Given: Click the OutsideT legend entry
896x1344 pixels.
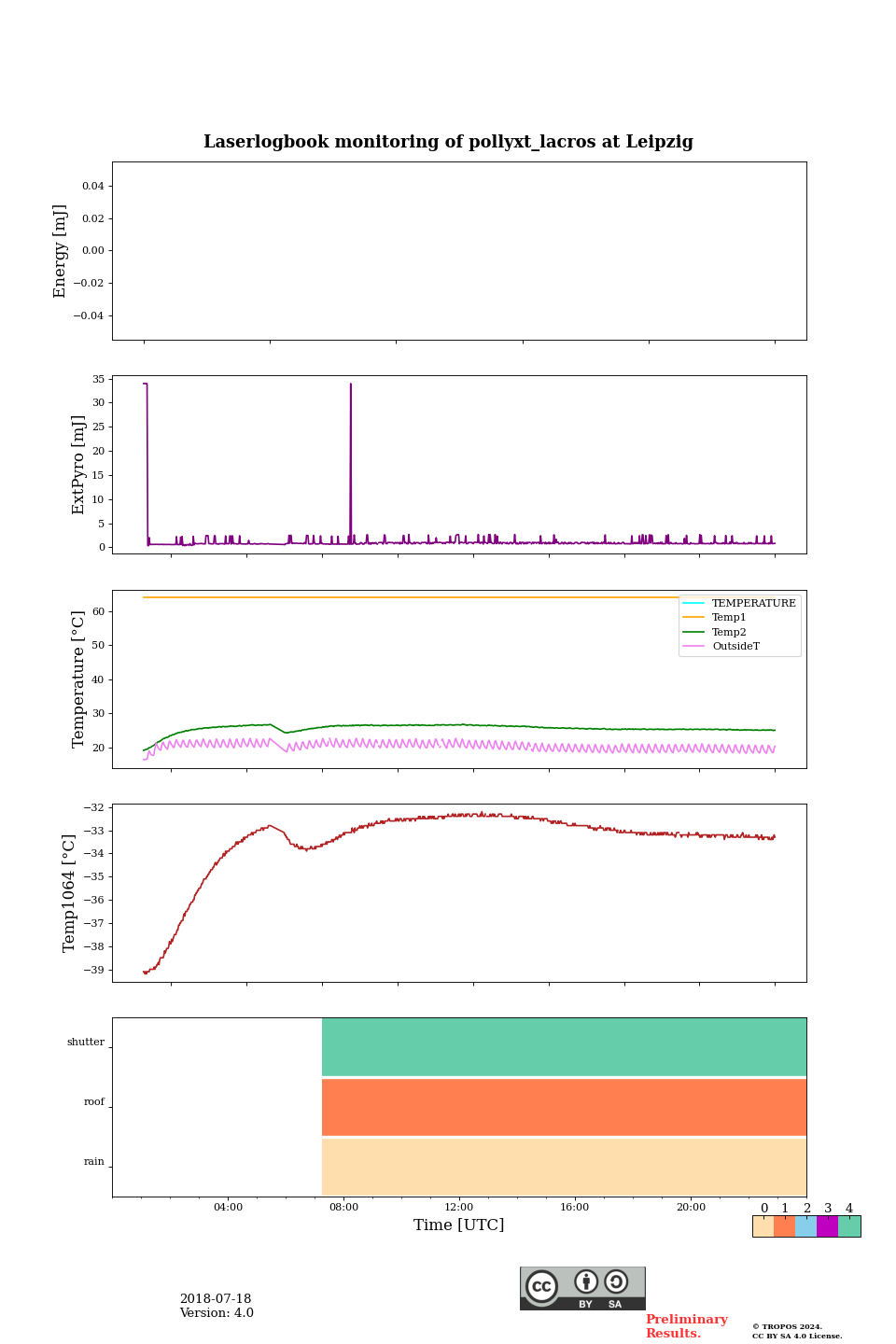Looking at the screenshot, I should point(721,646).
